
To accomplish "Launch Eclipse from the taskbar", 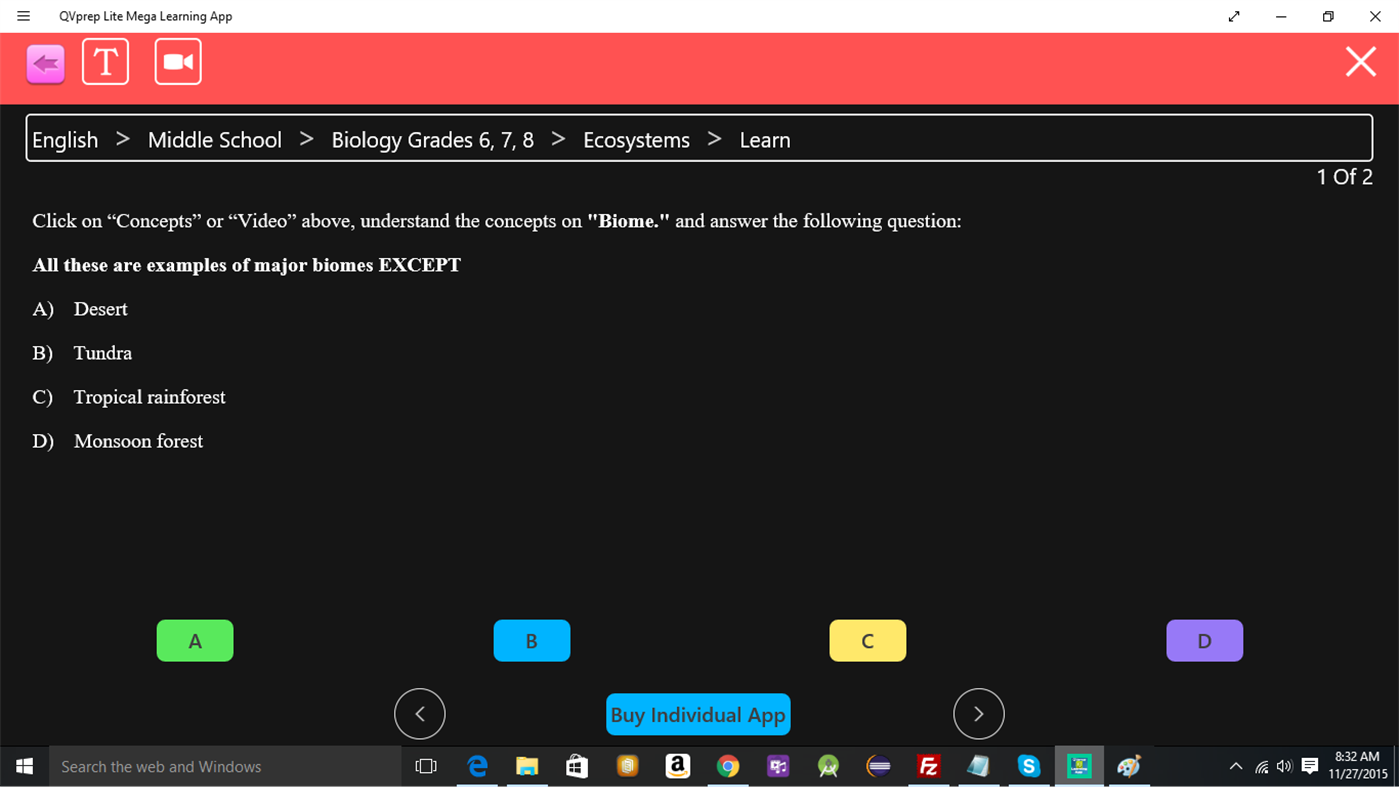I will pos(878,766).
